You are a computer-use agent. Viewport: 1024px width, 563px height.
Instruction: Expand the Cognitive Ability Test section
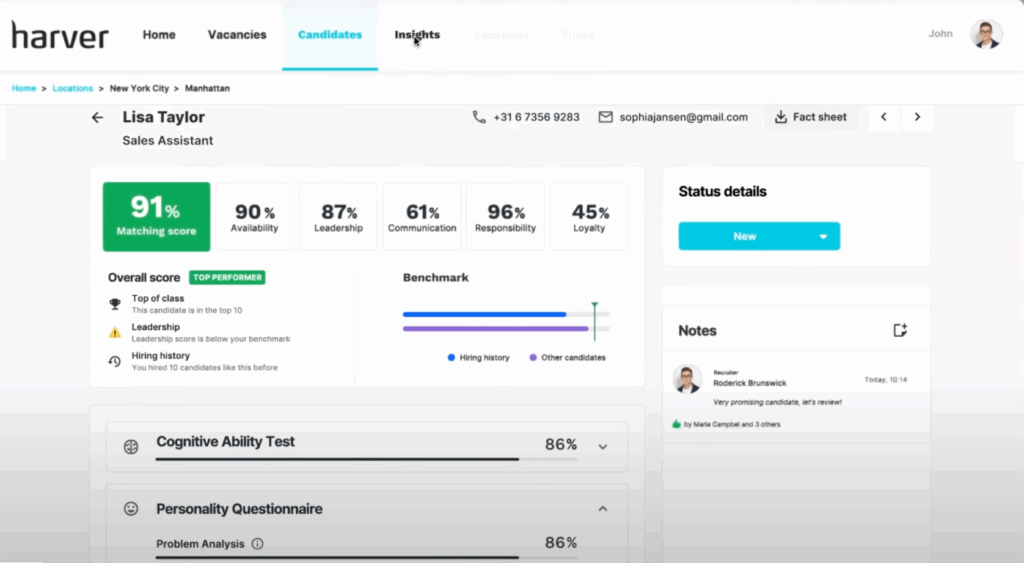click(602, 446)
